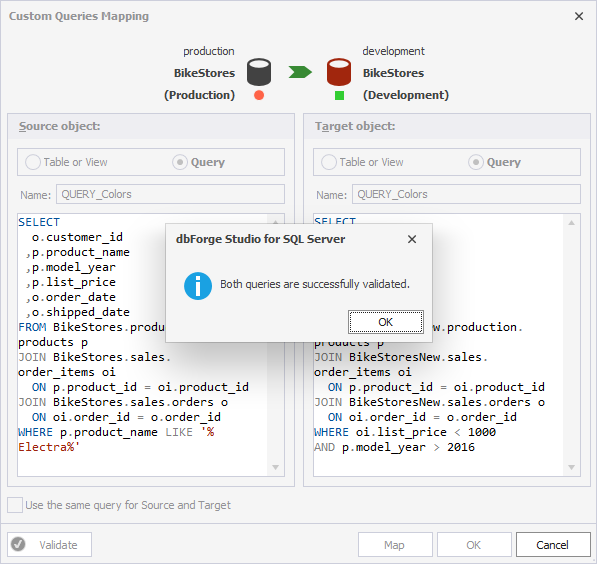Screen dimensions: 597x564
Task: Click the green development status square
Action: coord(339,95)
